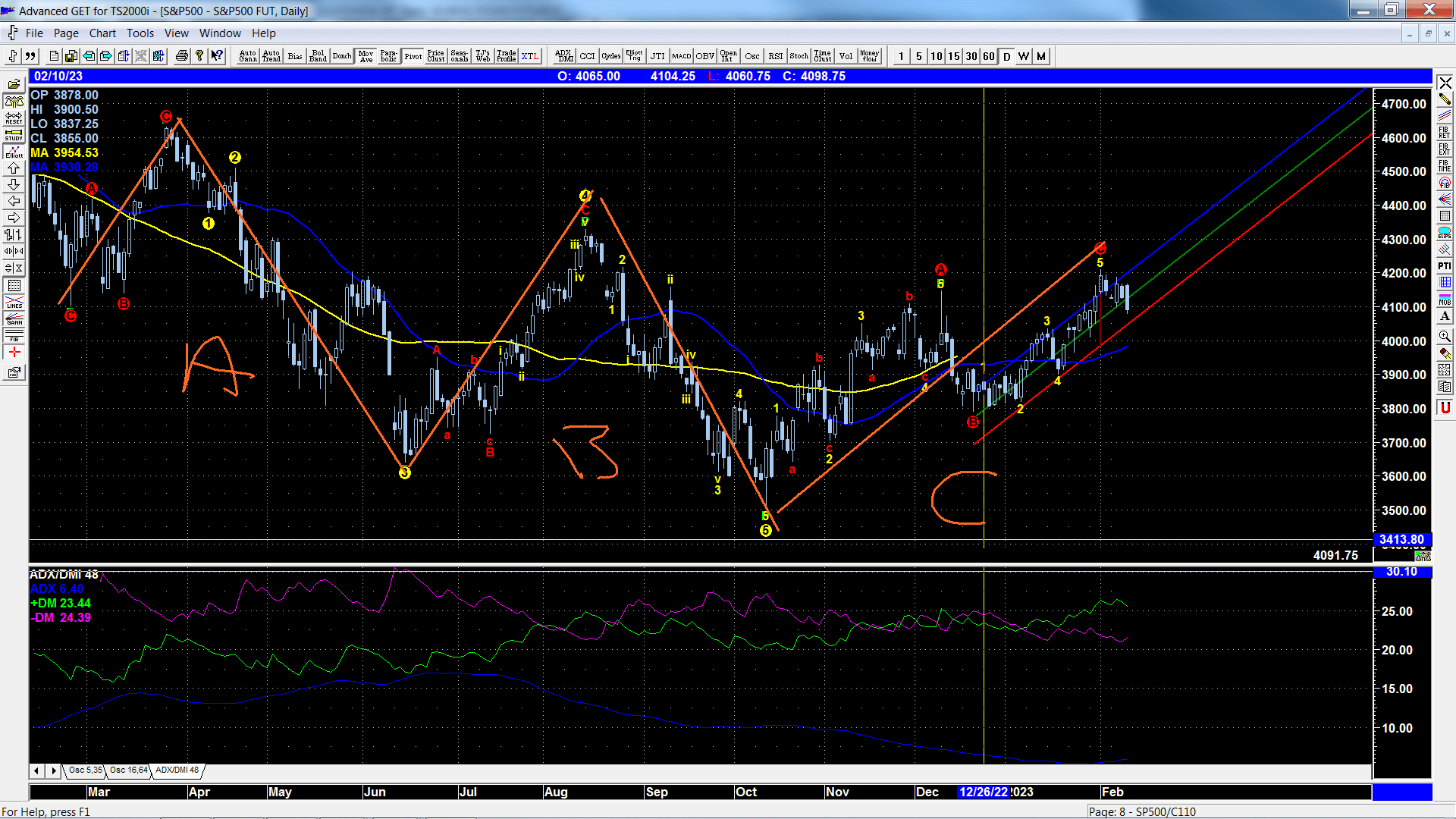The width and height of the screenshot is (1456, 819).
Task: Open chart file with folder icon
Action: 14,84
